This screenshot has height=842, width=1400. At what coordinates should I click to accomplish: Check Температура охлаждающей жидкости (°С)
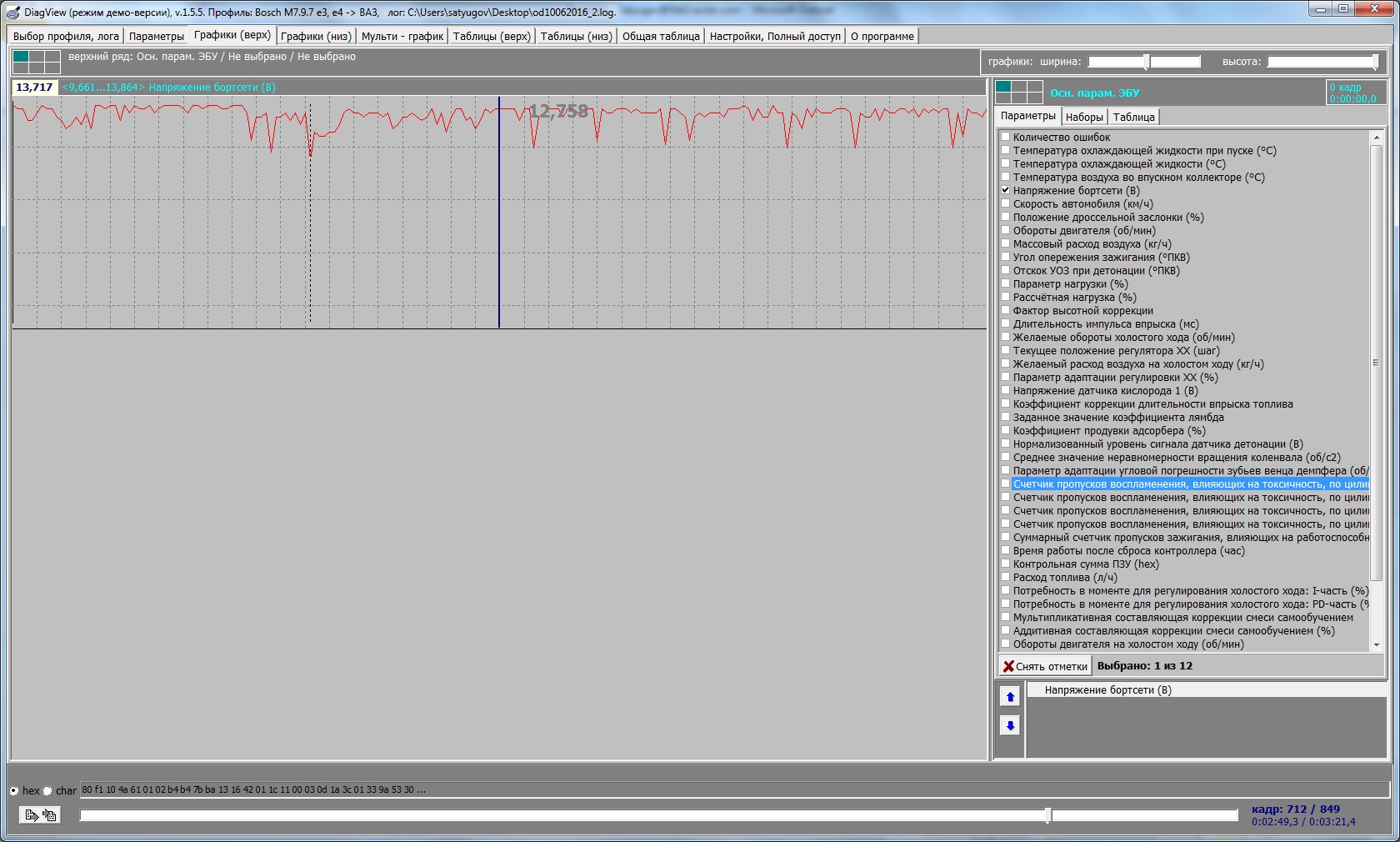(1006, 163)
